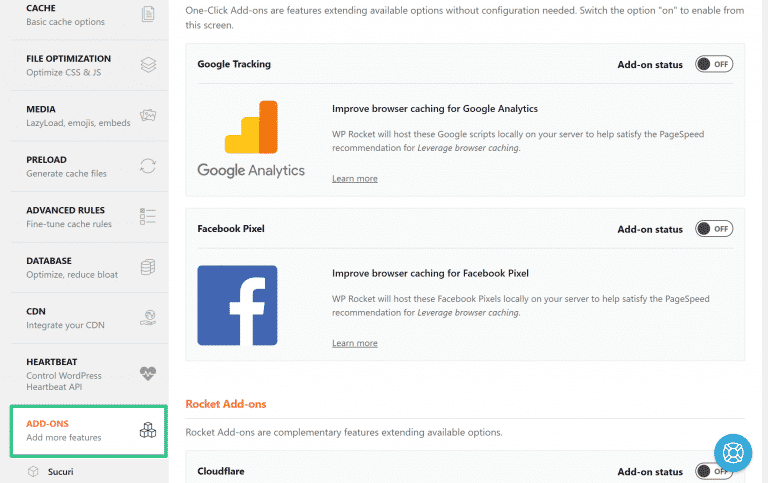Viewport: 768px width, 483px height.
Task: Click the Advanced Rules list icon
Action: (x=148, y=217)
